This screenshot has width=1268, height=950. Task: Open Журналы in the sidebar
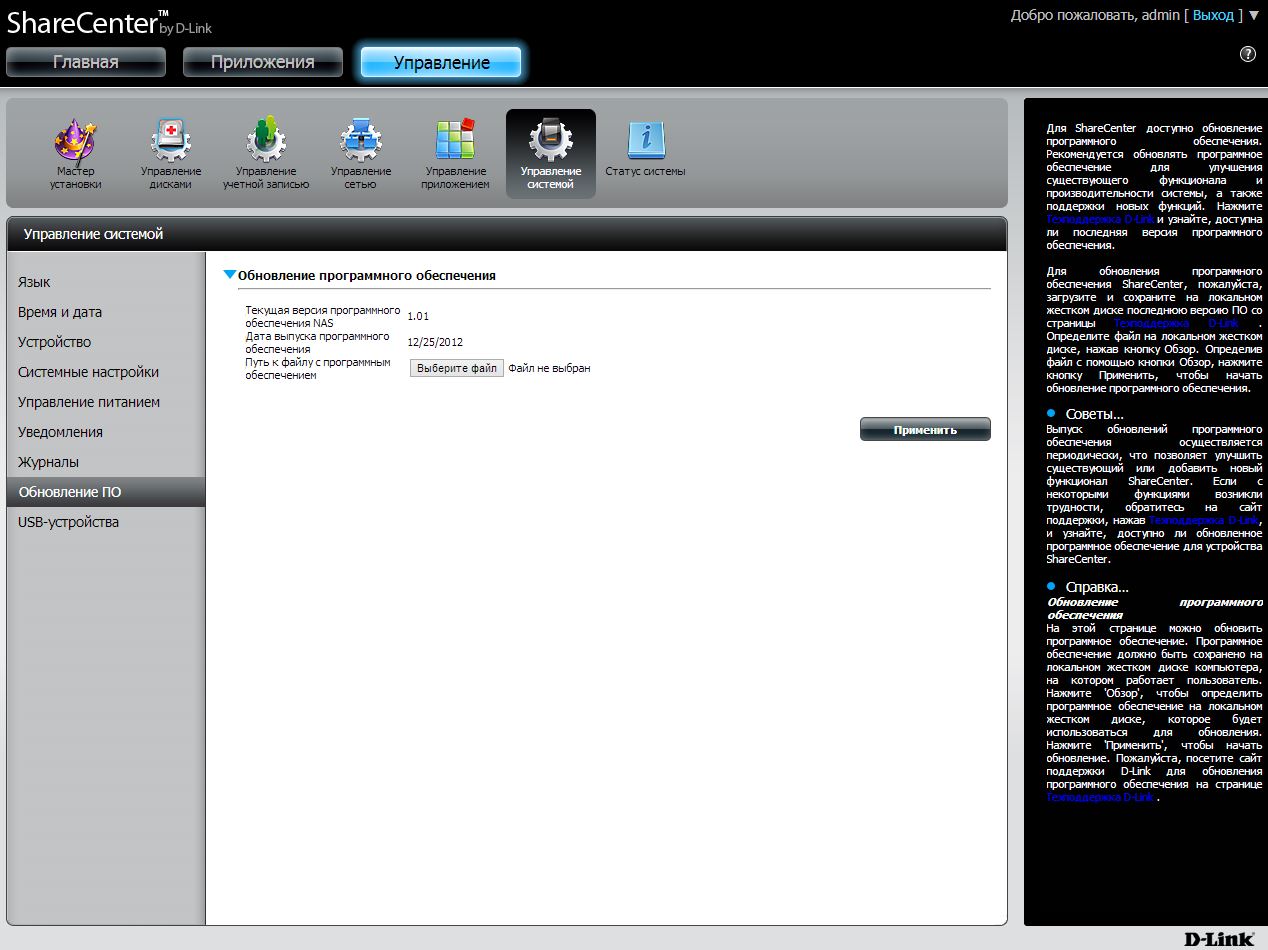click(x=105, y=462)
